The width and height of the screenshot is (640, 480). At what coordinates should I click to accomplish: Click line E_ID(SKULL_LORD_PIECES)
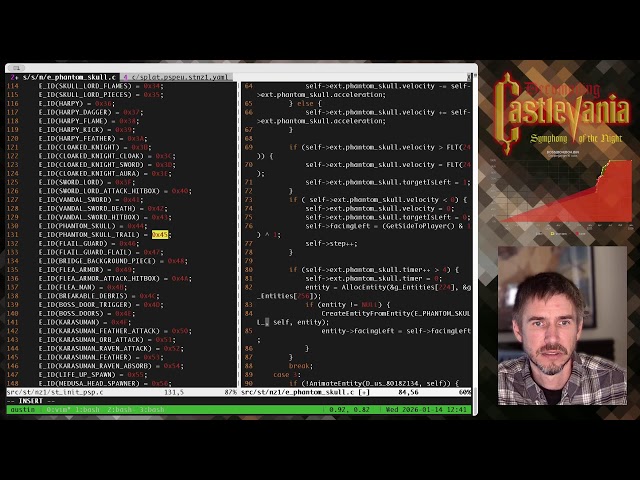point(101,95)
